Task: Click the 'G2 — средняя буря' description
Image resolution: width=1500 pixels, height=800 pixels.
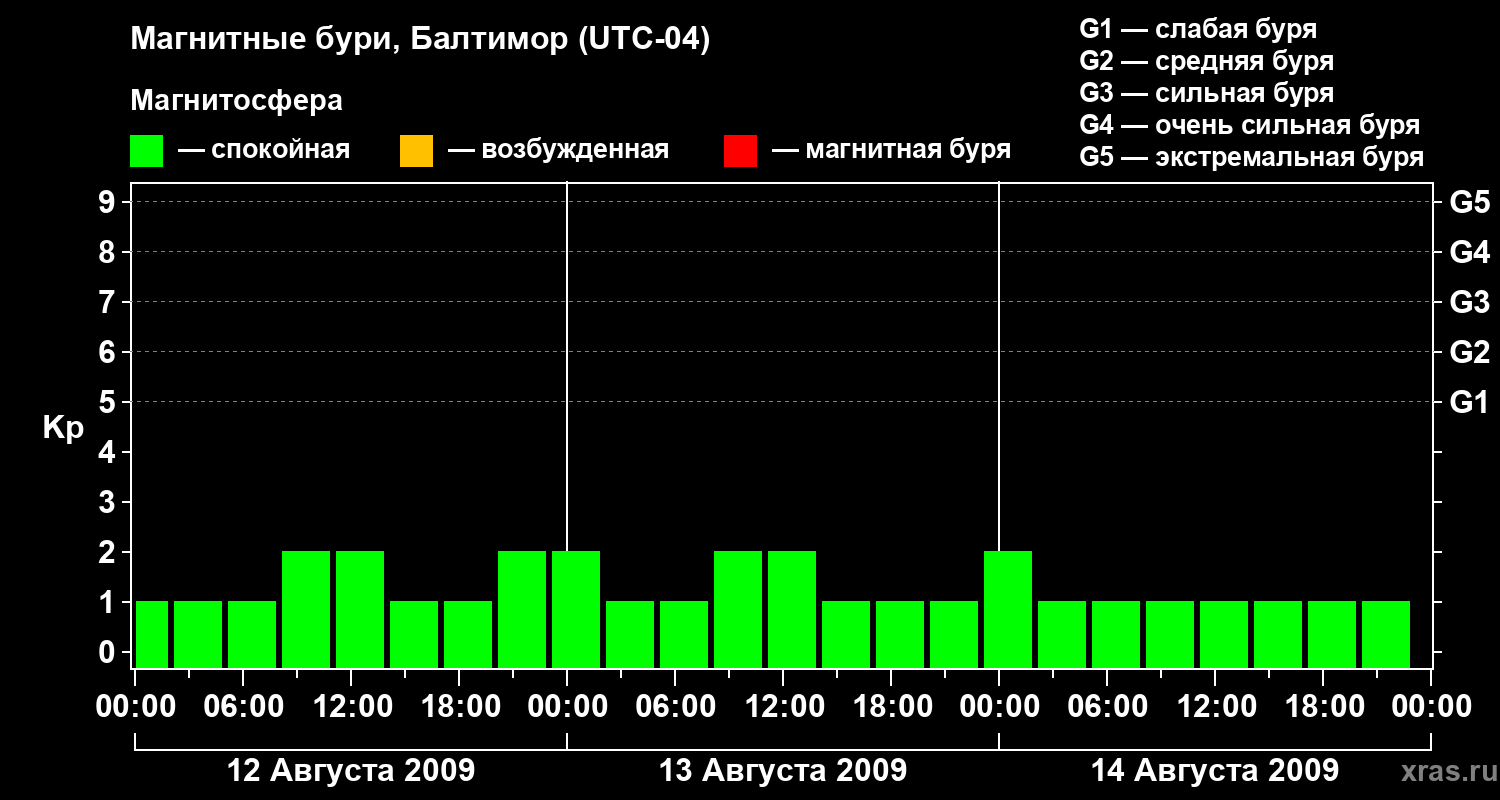Action: pos(1206,61)
